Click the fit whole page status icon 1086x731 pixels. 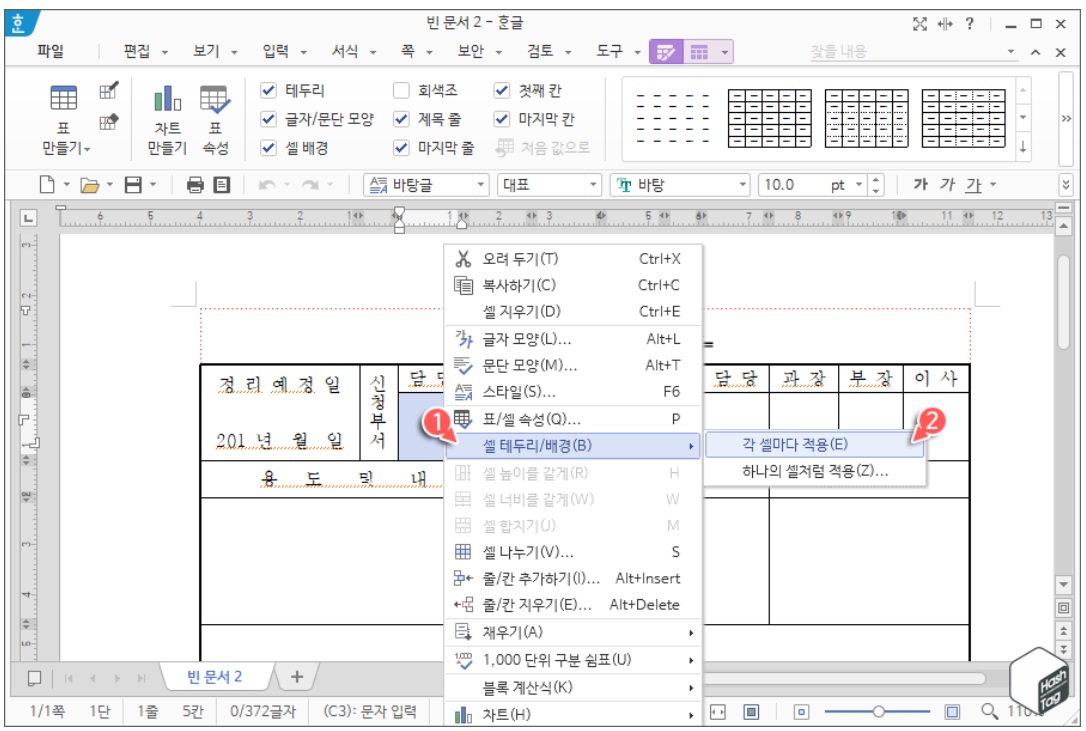click(x=751, y=712)
